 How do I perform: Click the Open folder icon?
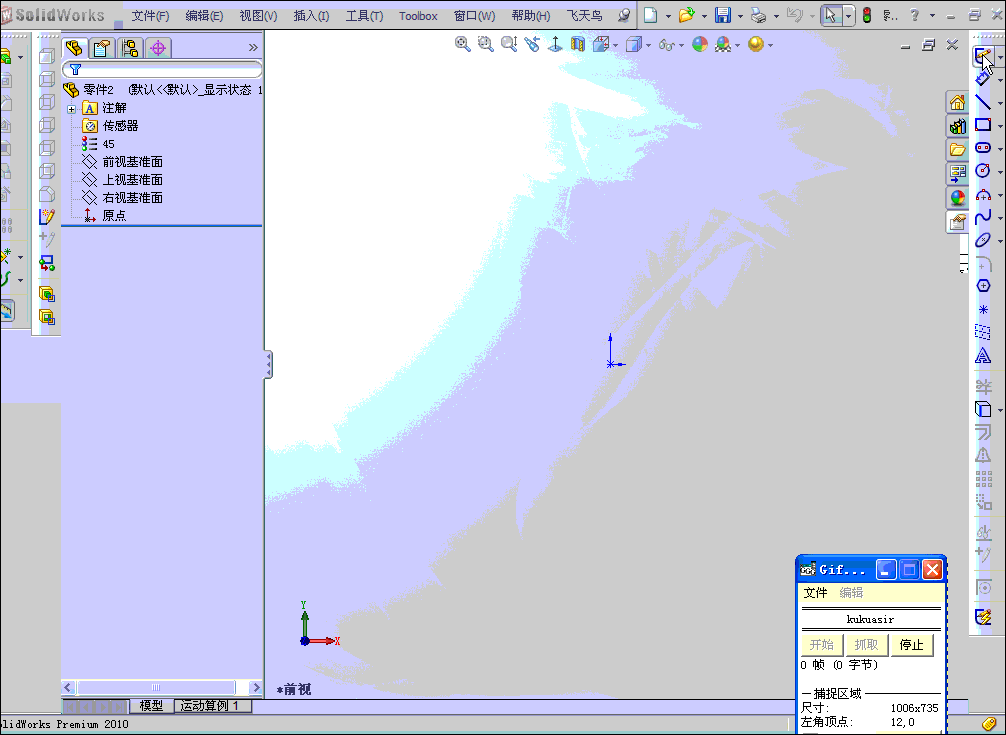point(686,15)
